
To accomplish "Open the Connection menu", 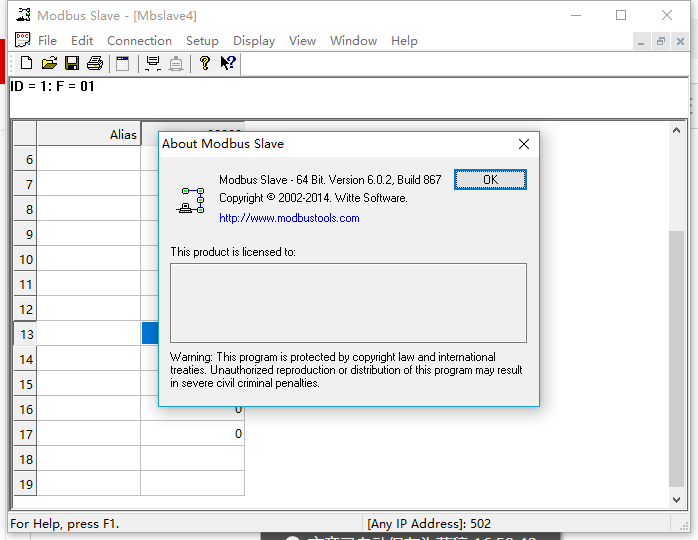I will coord(139,41).
